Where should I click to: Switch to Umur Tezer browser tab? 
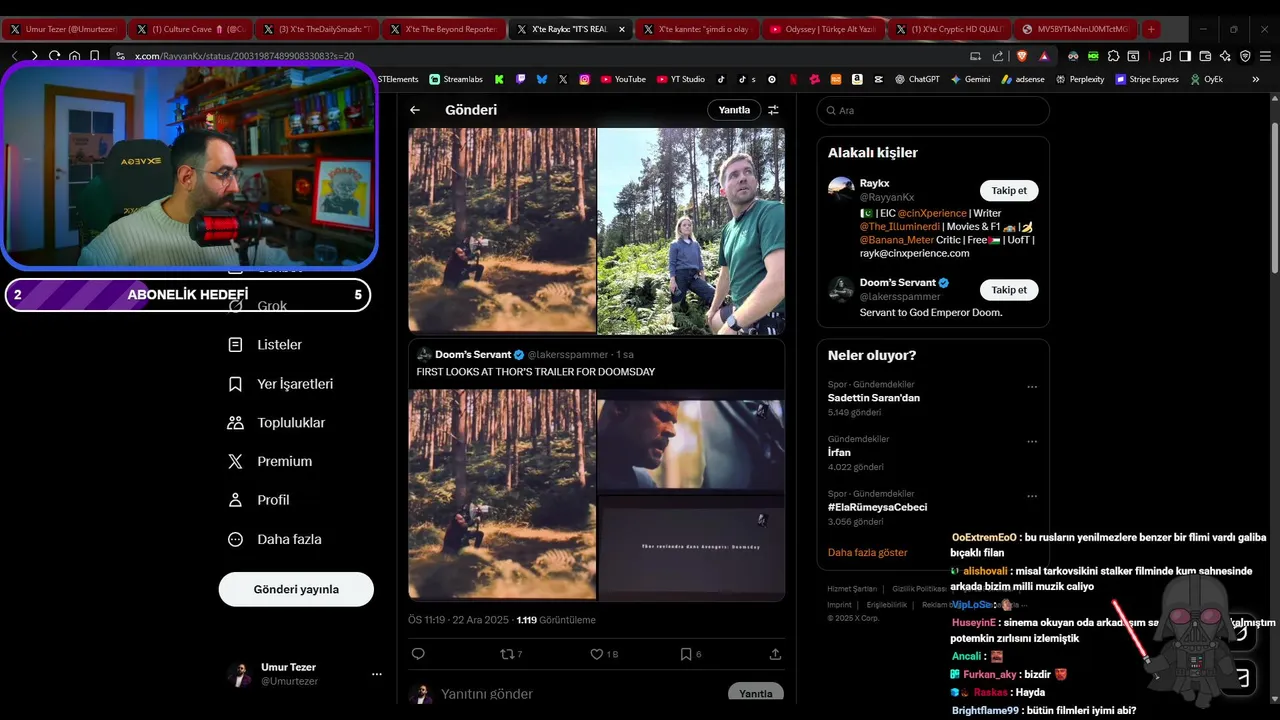click(63, 29)
